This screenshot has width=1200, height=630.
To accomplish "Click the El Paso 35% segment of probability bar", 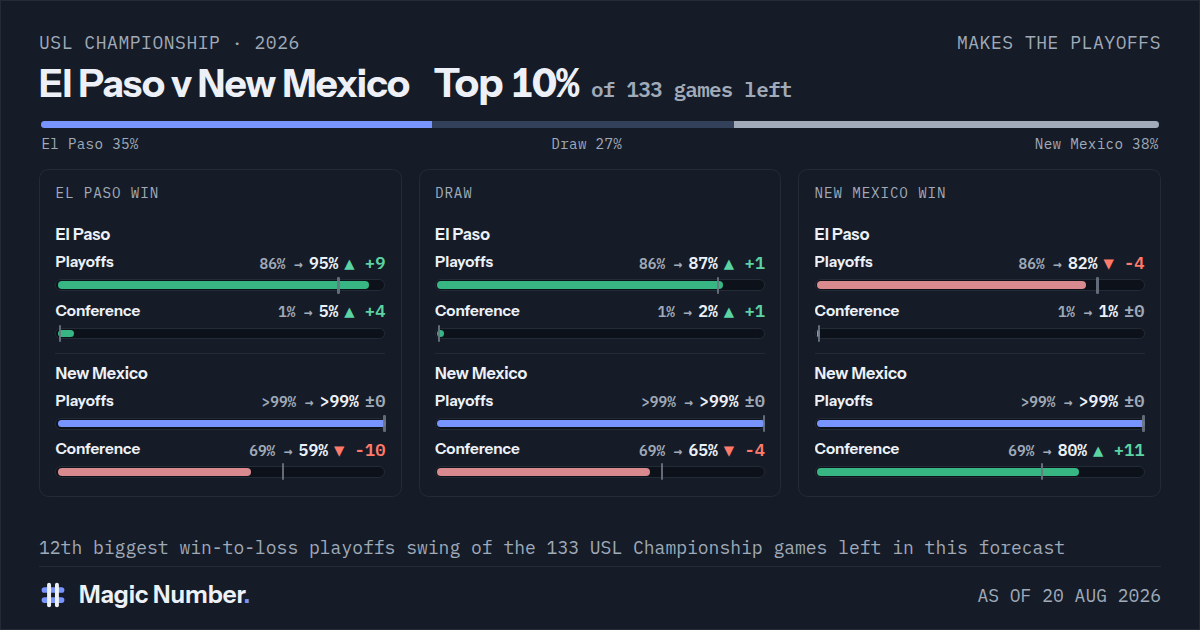I will (236, 125).
